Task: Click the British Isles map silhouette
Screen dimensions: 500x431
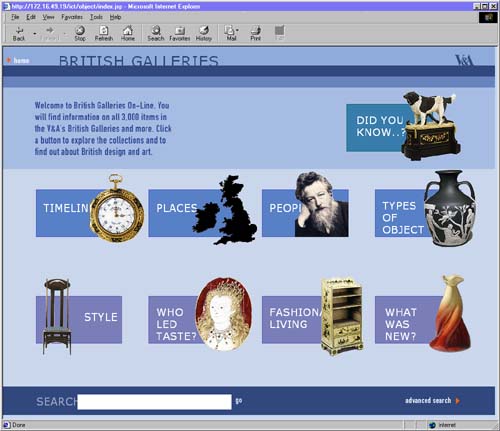Action: [225, 210]
